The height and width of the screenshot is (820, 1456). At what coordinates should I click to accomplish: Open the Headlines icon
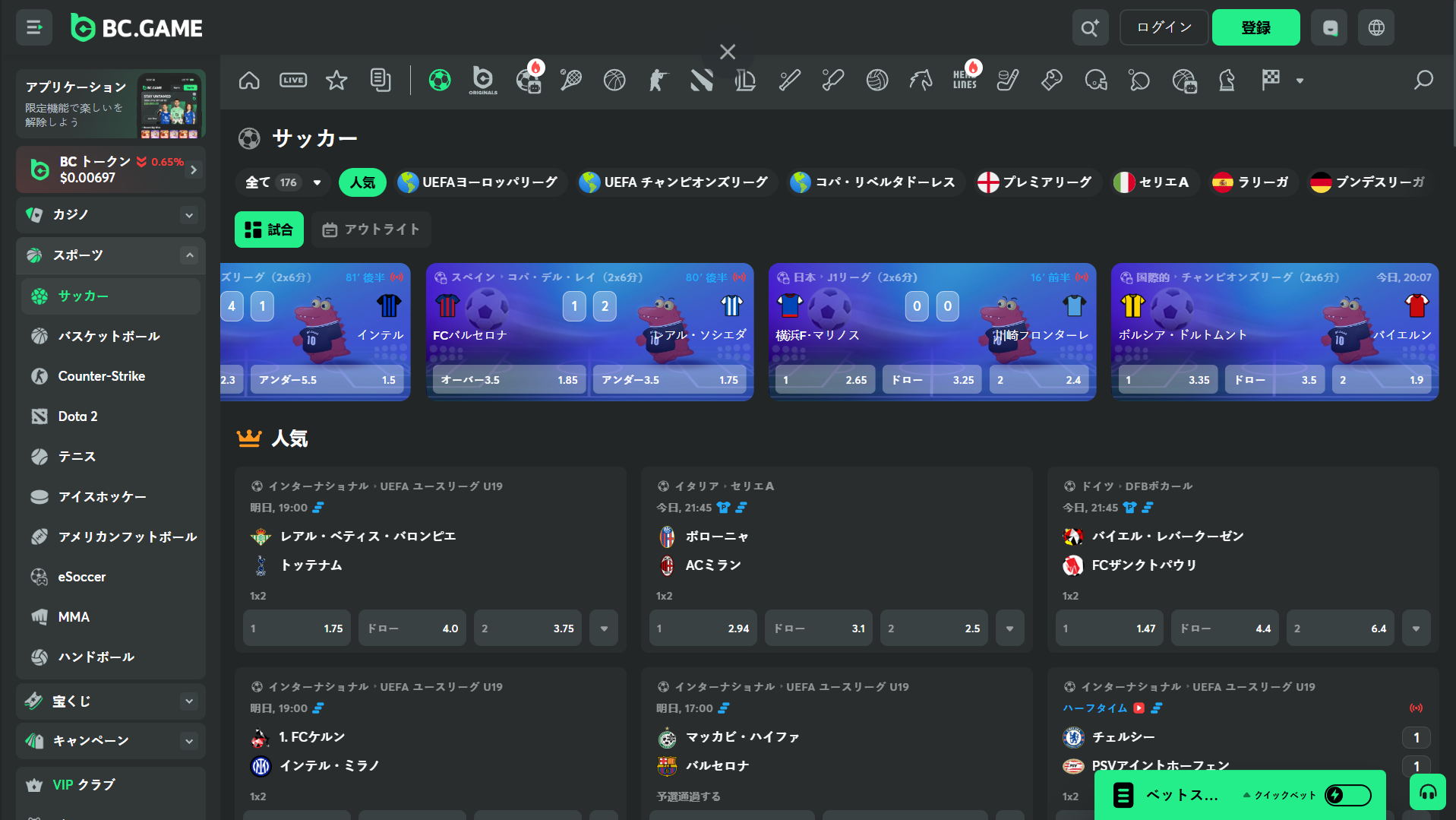click(x=965, y=80)
